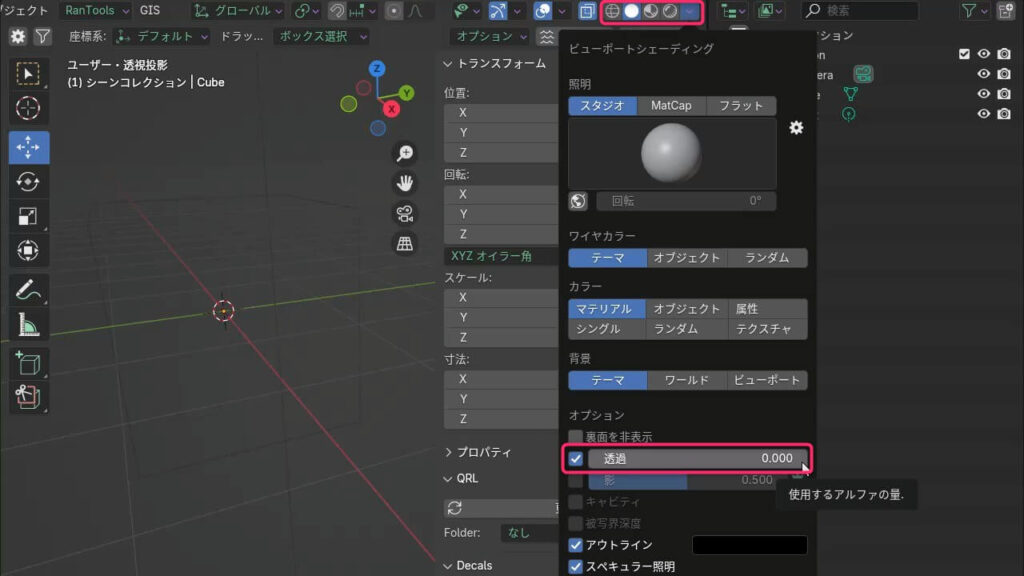Select MatCap lighting tab
The image size is (1024, 576).
point(671,106)
